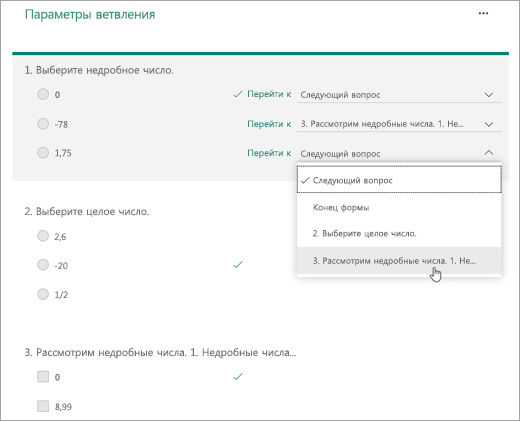The height and width of the screenshot is (421, 520).
Task: Click the answer text '-78'
Action: click(61, 124)
